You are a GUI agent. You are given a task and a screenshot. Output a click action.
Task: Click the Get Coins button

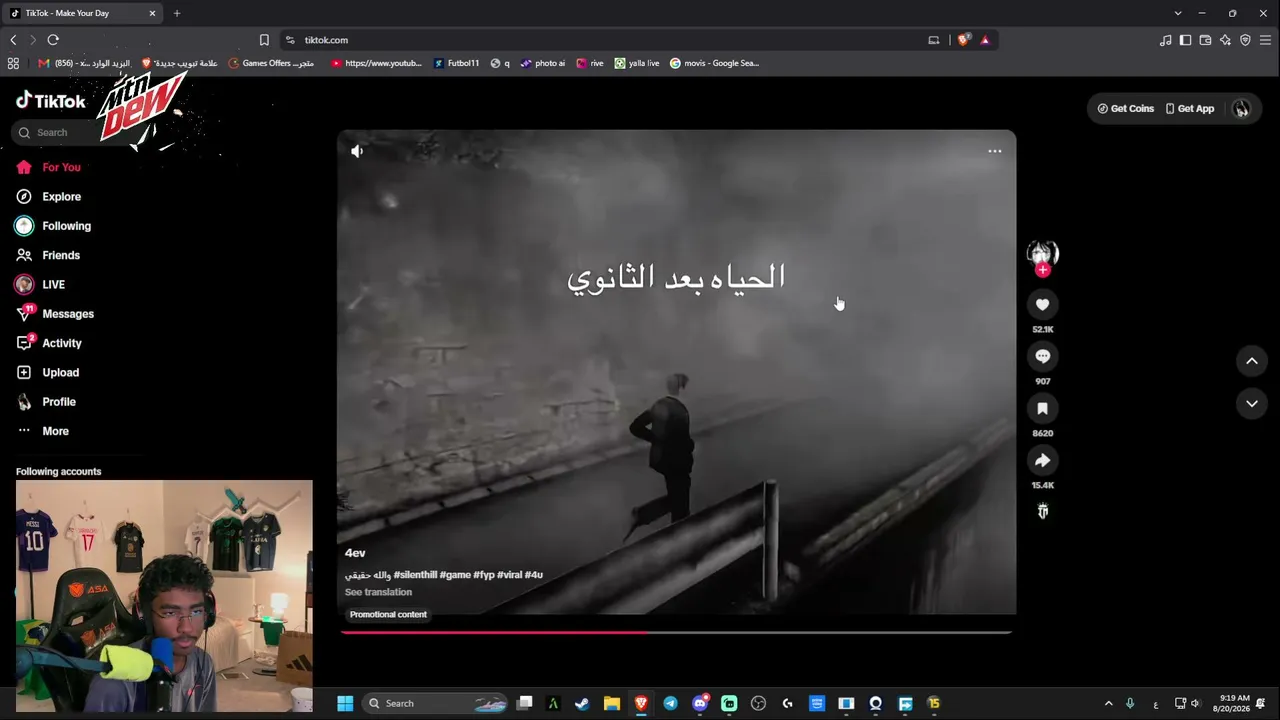tap(1125, 109)
